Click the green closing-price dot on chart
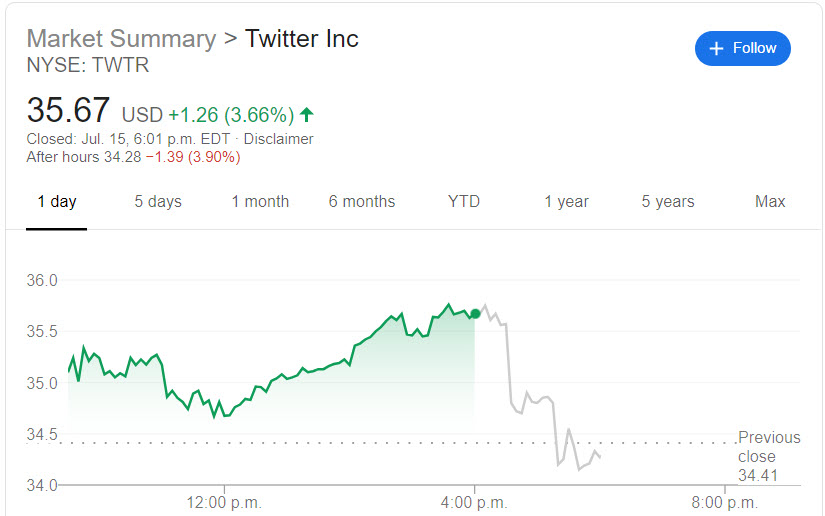The width and height of the screenshot is (825, 516). point(475,314)
